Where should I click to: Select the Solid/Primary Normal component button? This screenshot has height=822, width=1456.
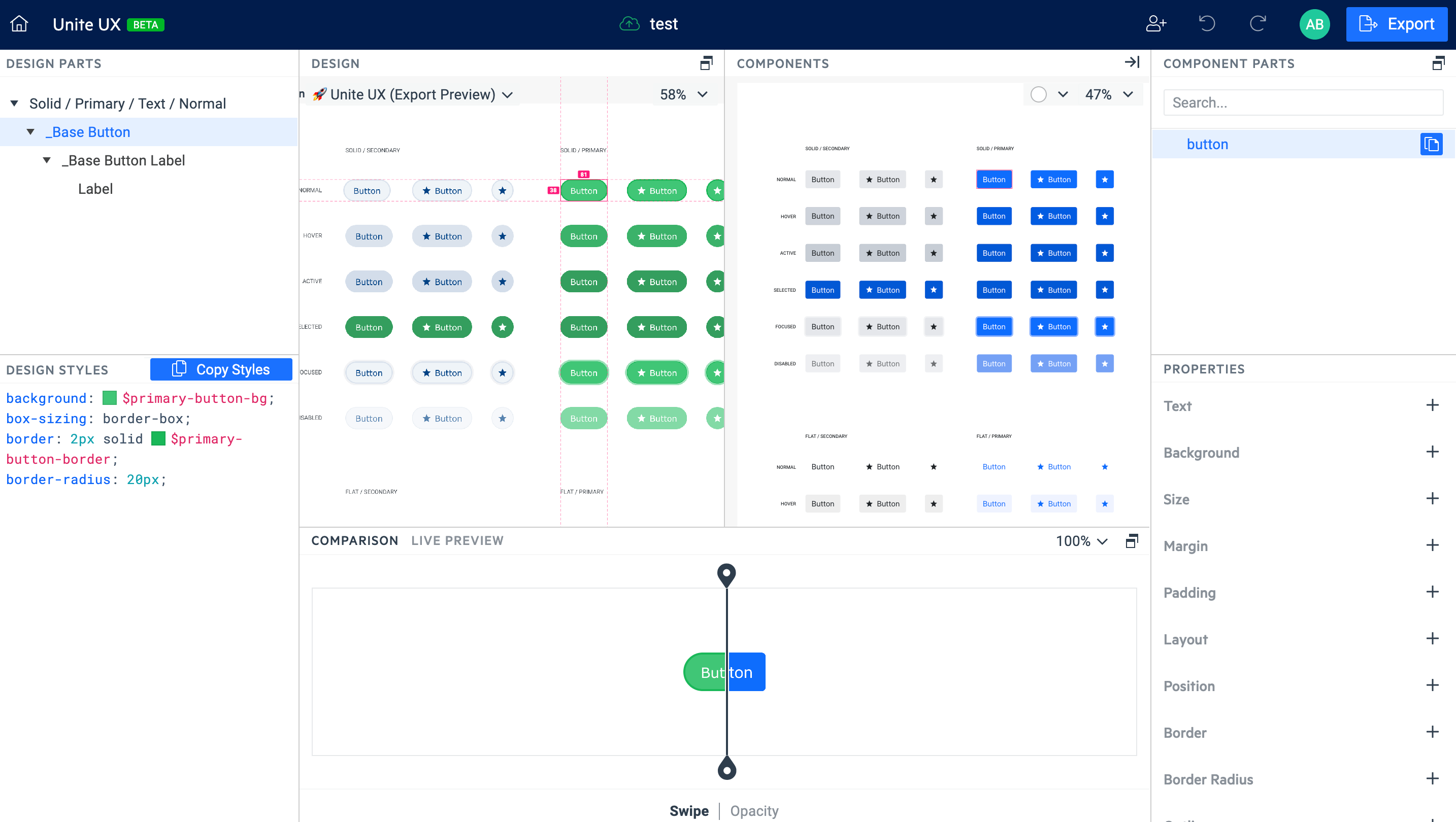point(994,179)
